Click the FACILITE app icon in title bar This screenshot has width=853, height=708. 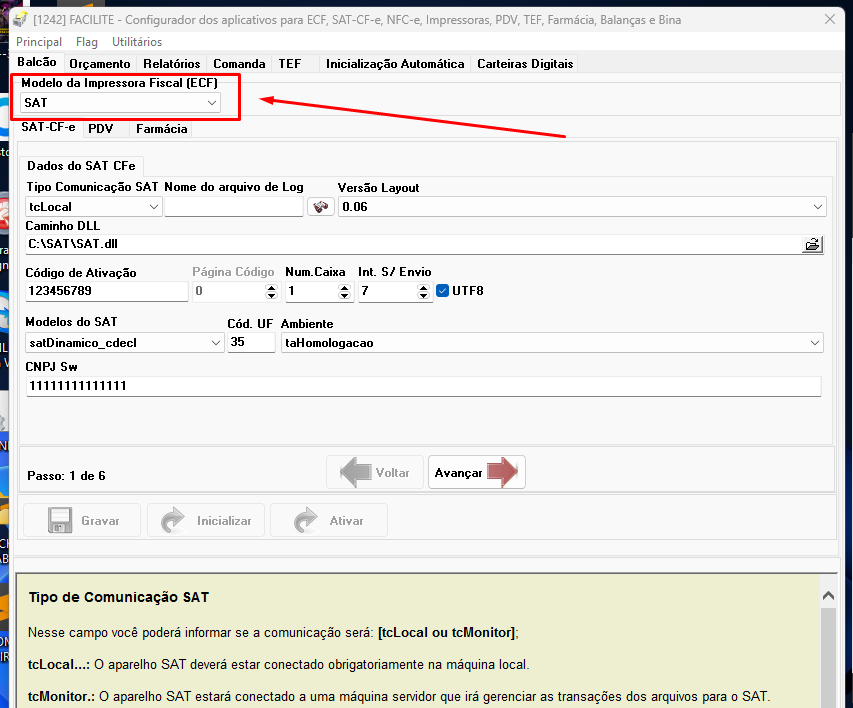(18, 19)
